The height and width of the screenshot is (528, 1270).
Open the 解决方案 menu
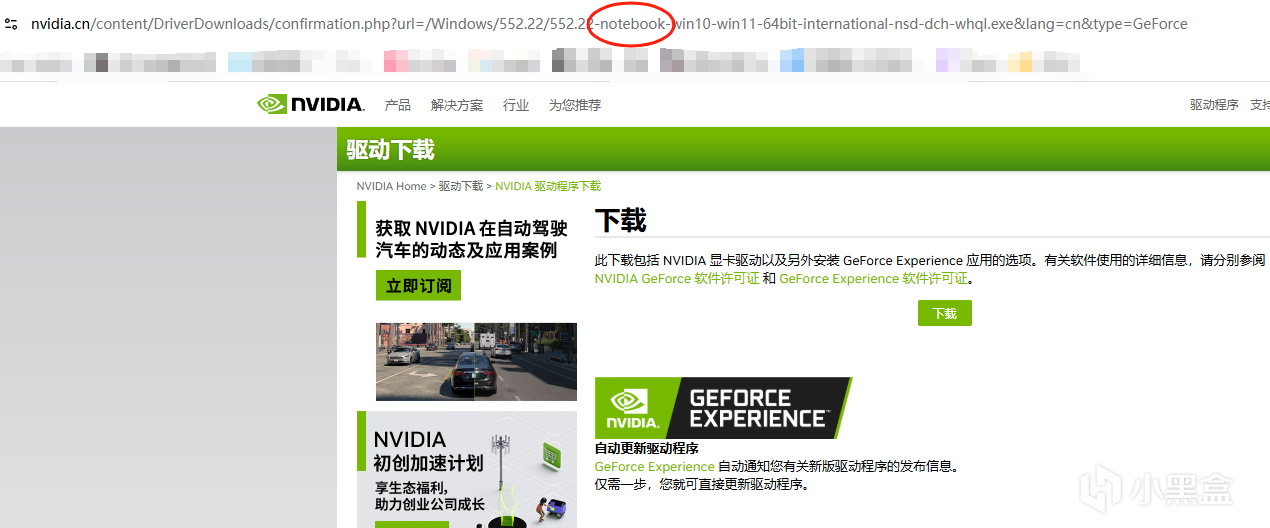coord(457,105)
